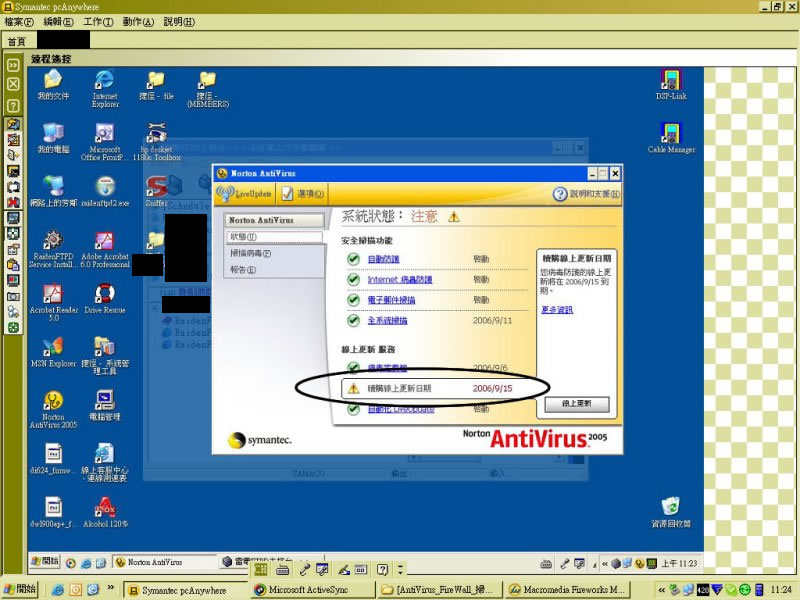Image resolution: width=800 pixels, height=600 pixels.
Task: Click the yellow warning icon beside 系統狀態 注意
Action: click(454, 217)
